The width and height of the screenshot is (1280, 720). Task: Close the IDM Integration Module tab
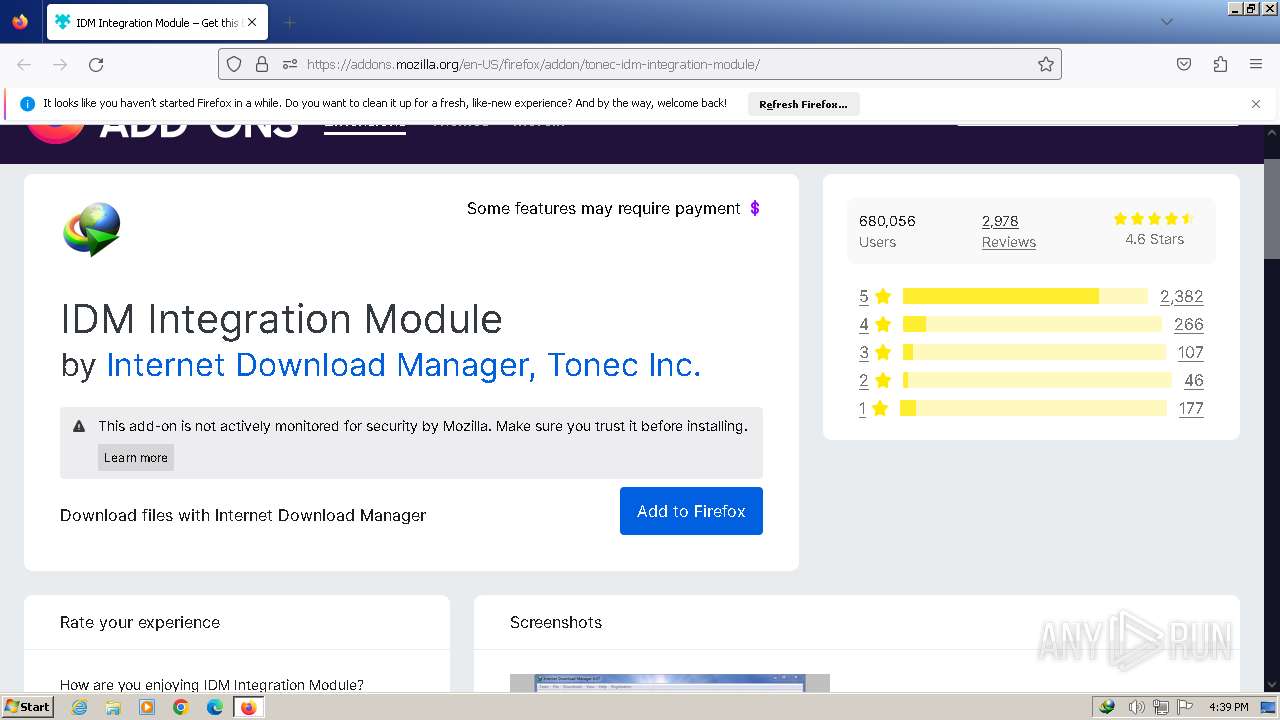(x=252, y=22)
